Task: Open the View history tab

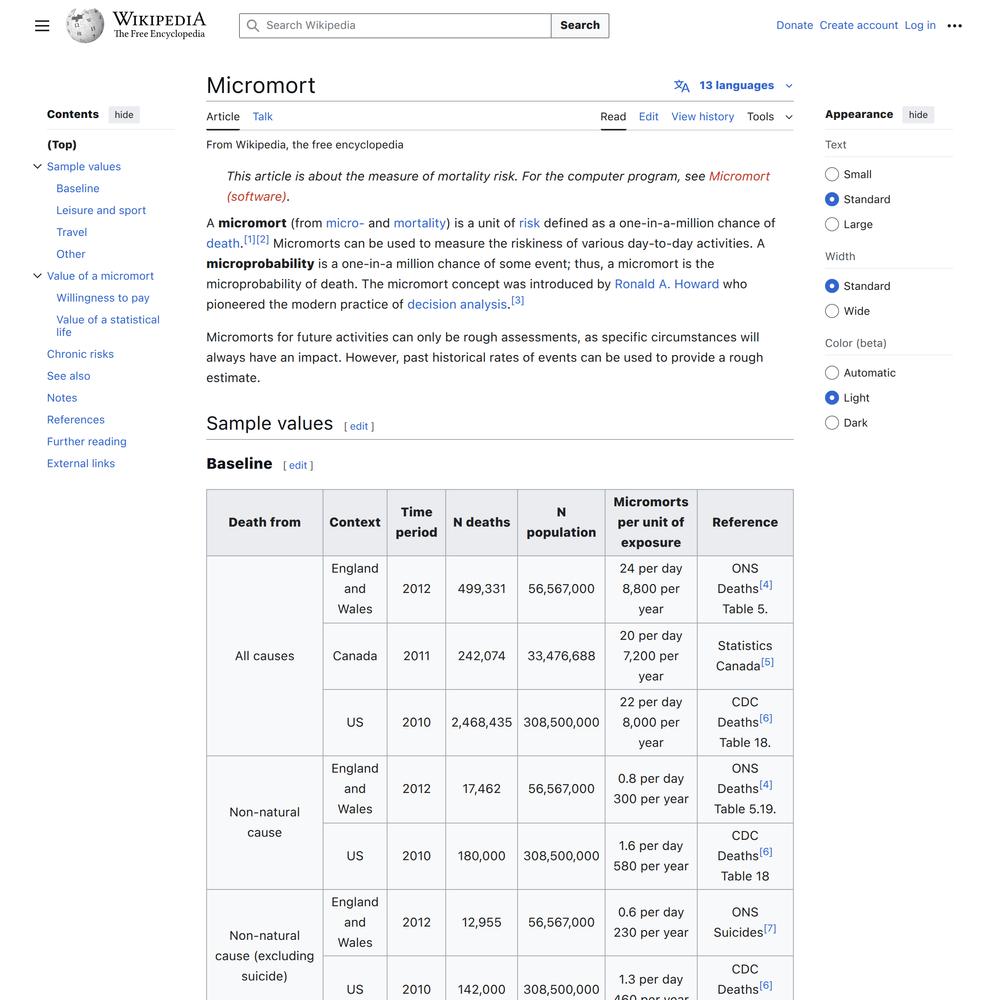Action: (703, 117)
